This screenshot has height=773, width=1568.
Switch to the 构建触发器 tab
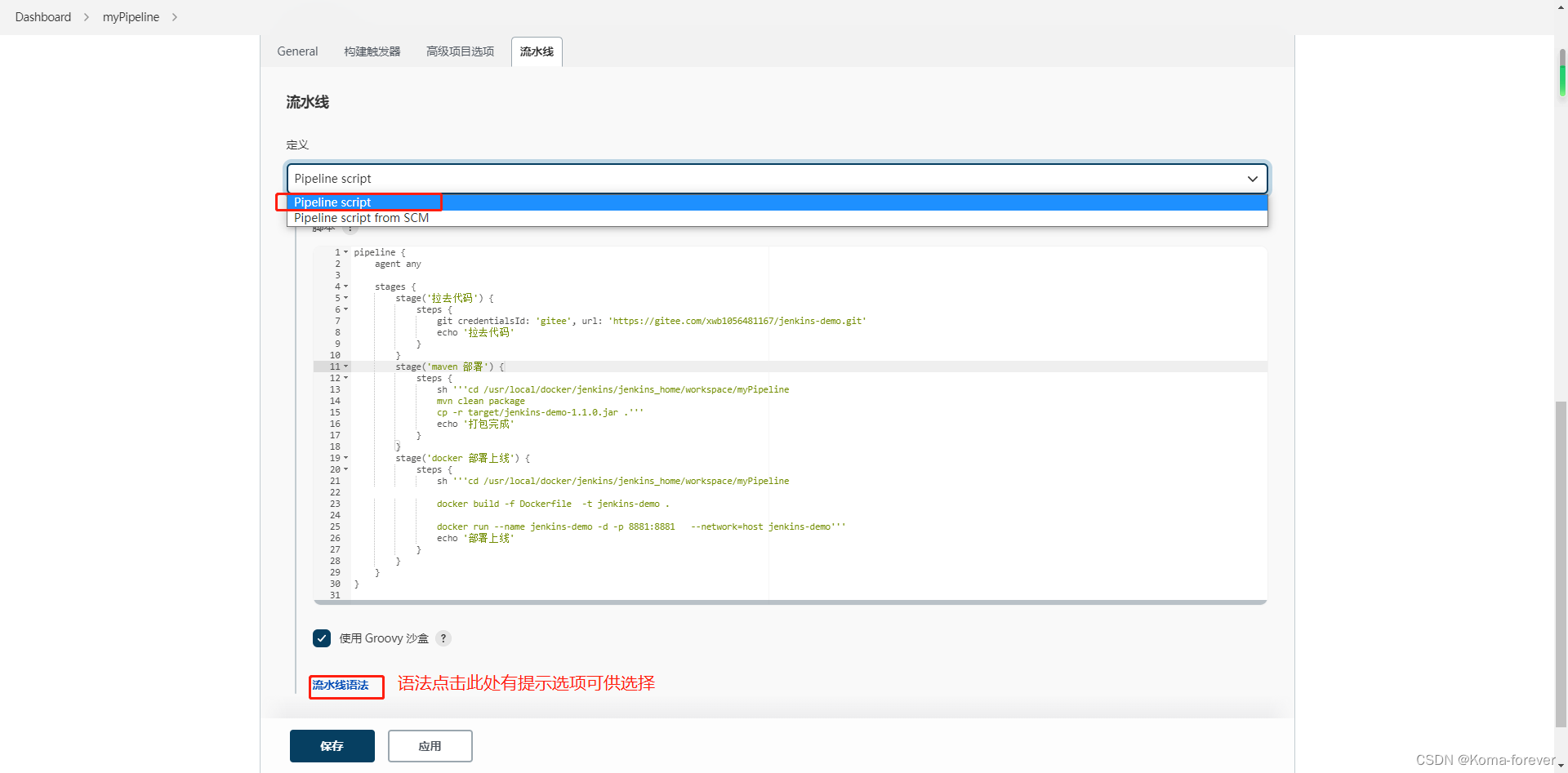tap(372, 51)
